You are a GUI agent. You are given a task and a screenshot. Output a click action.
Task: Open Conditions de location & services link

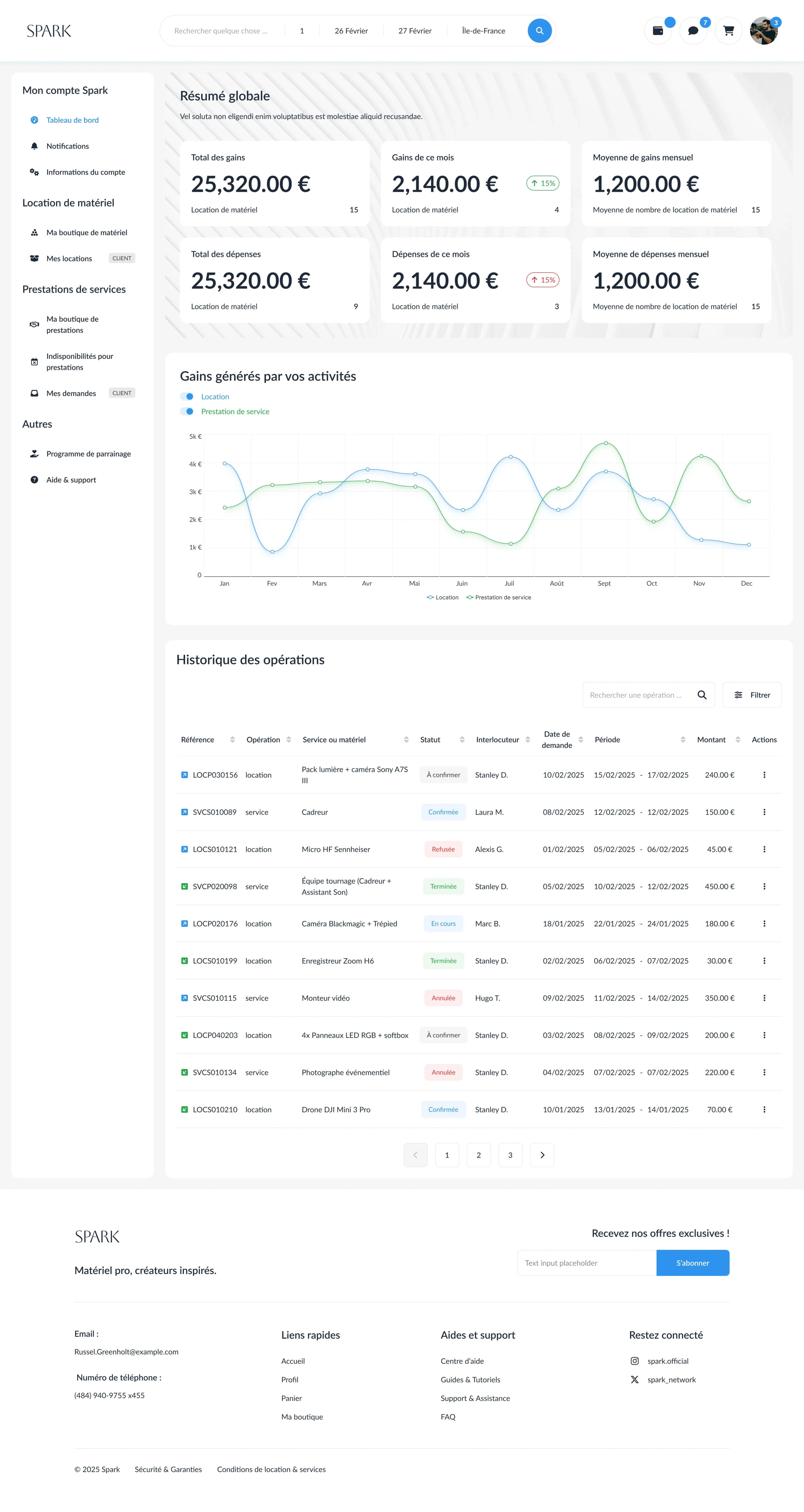pos(271,1470)
